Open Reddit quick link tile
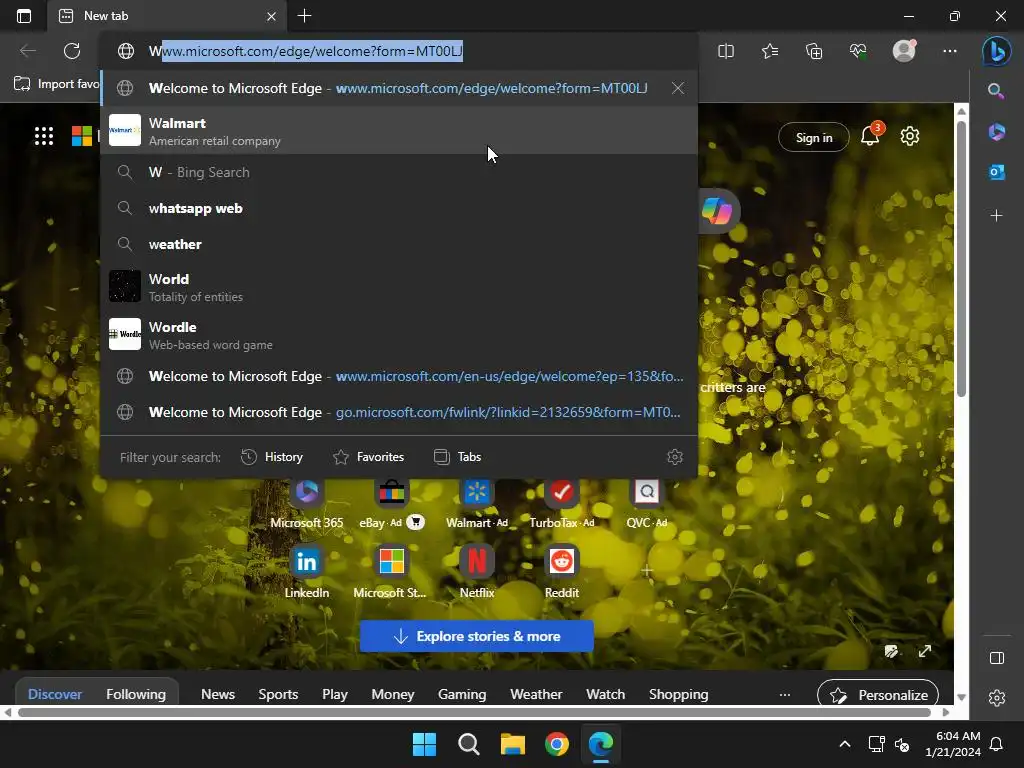This screenshot has height=768, width=1024. coord(562,572)
